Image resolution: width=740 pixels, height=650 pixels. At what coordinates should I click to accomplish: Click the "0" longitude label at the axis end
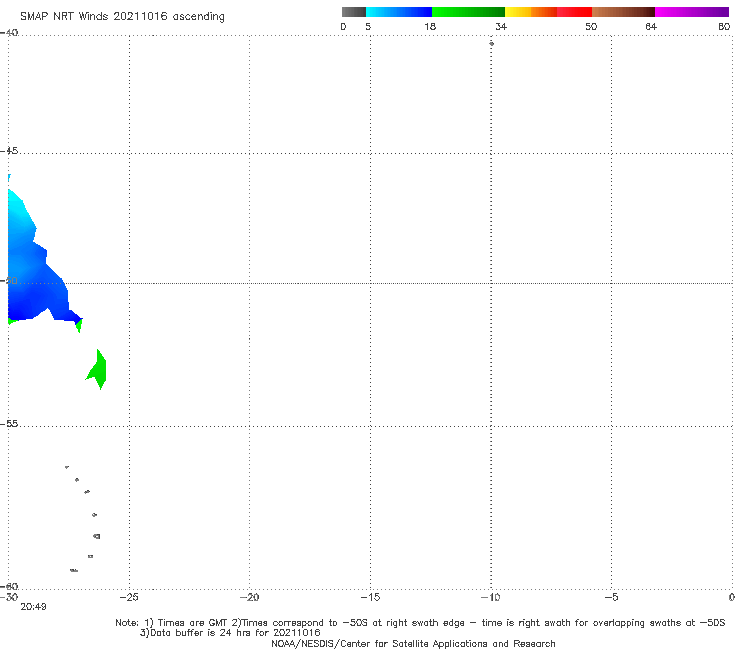732,597
